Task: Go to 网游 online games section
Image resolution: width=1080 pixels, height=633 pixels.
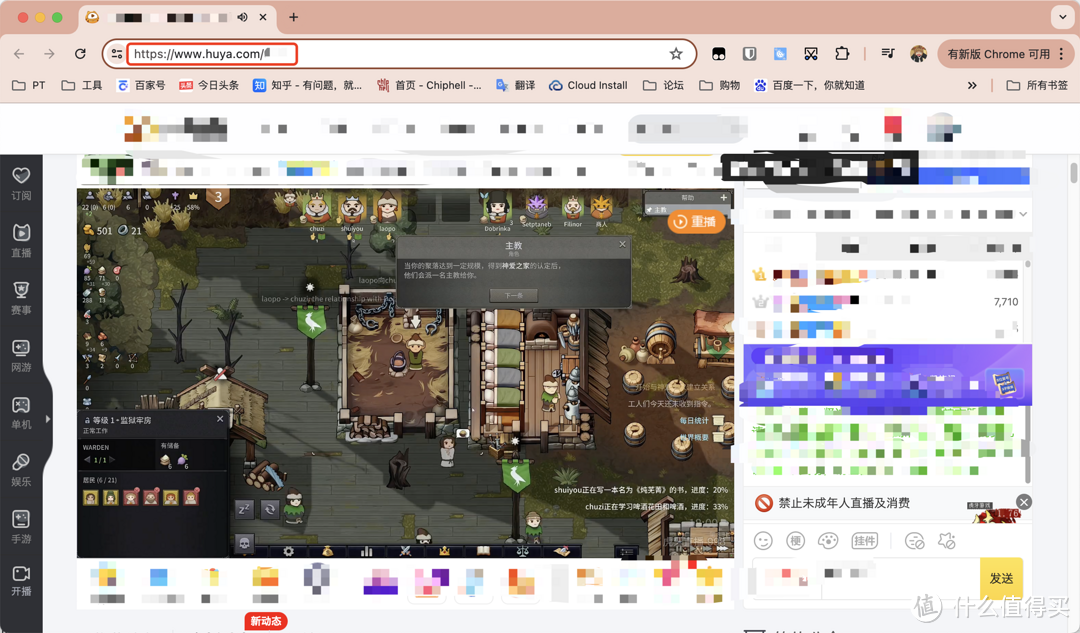Action: 21,354
